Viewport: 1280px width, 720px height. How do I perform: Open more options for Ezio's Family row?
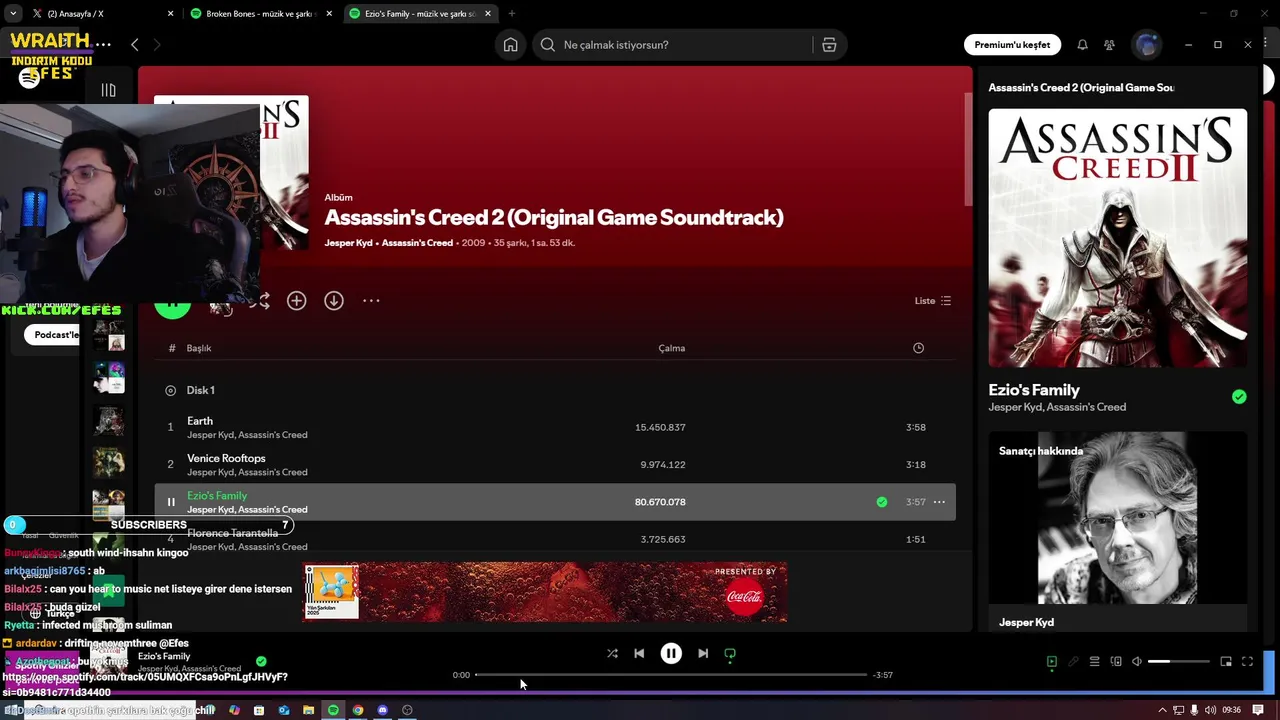939,502
